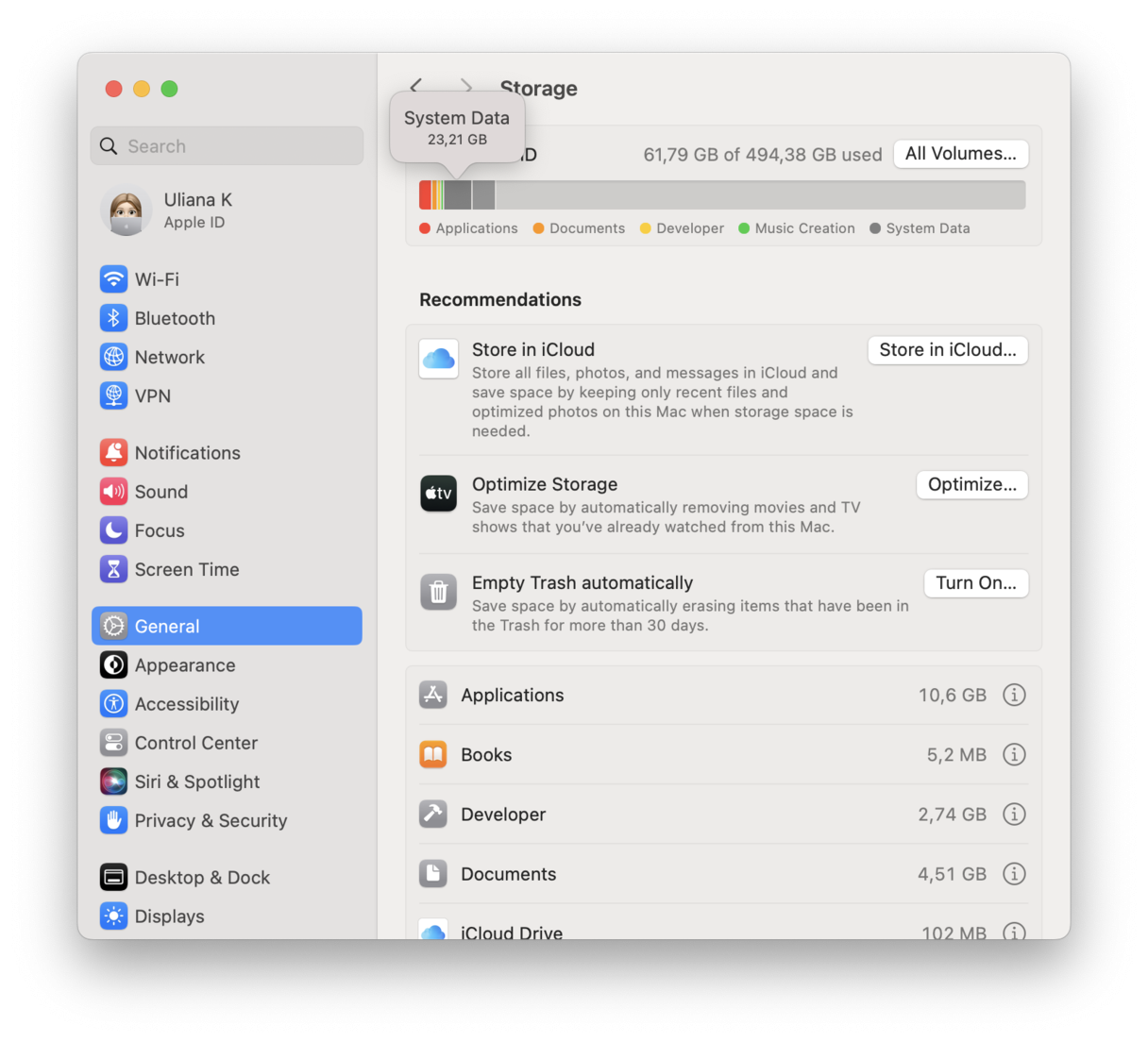1148x1042 pixels.
Task: Click inside the Search field
Action: (x=227, y=146)
